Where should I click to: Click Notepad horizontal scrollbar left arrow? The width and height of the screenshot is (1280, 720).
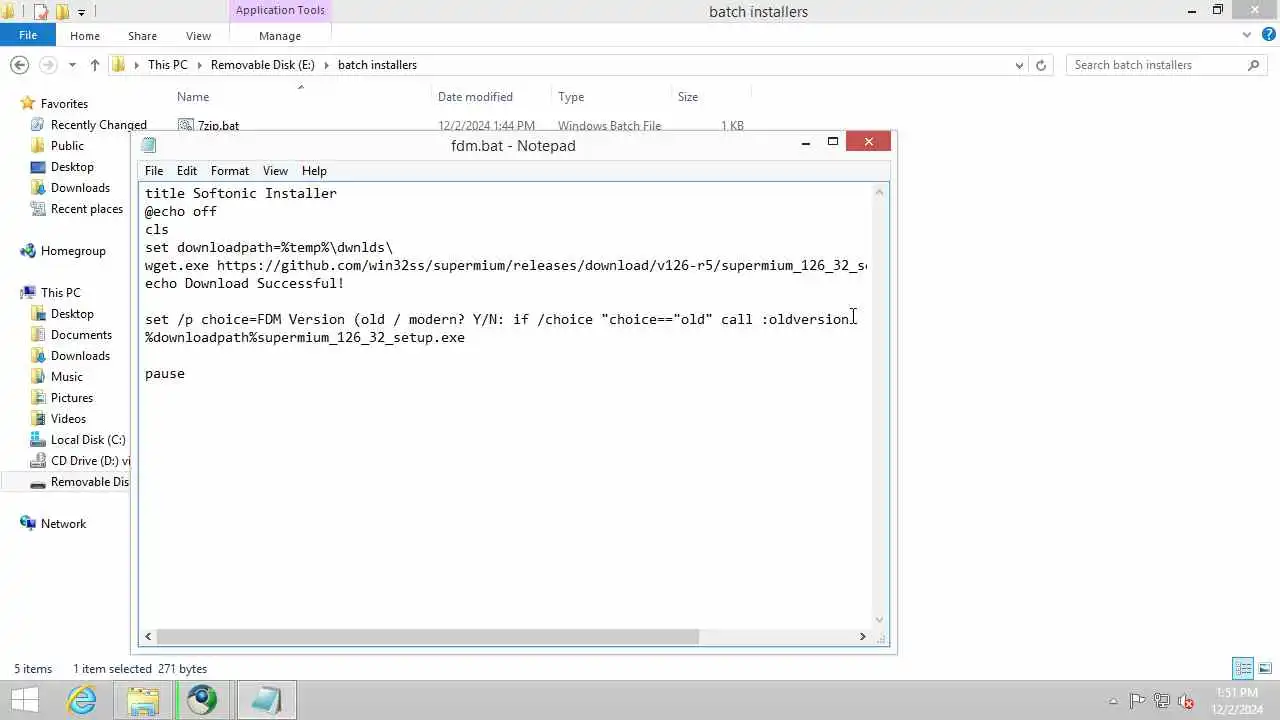tap(148, 637)
